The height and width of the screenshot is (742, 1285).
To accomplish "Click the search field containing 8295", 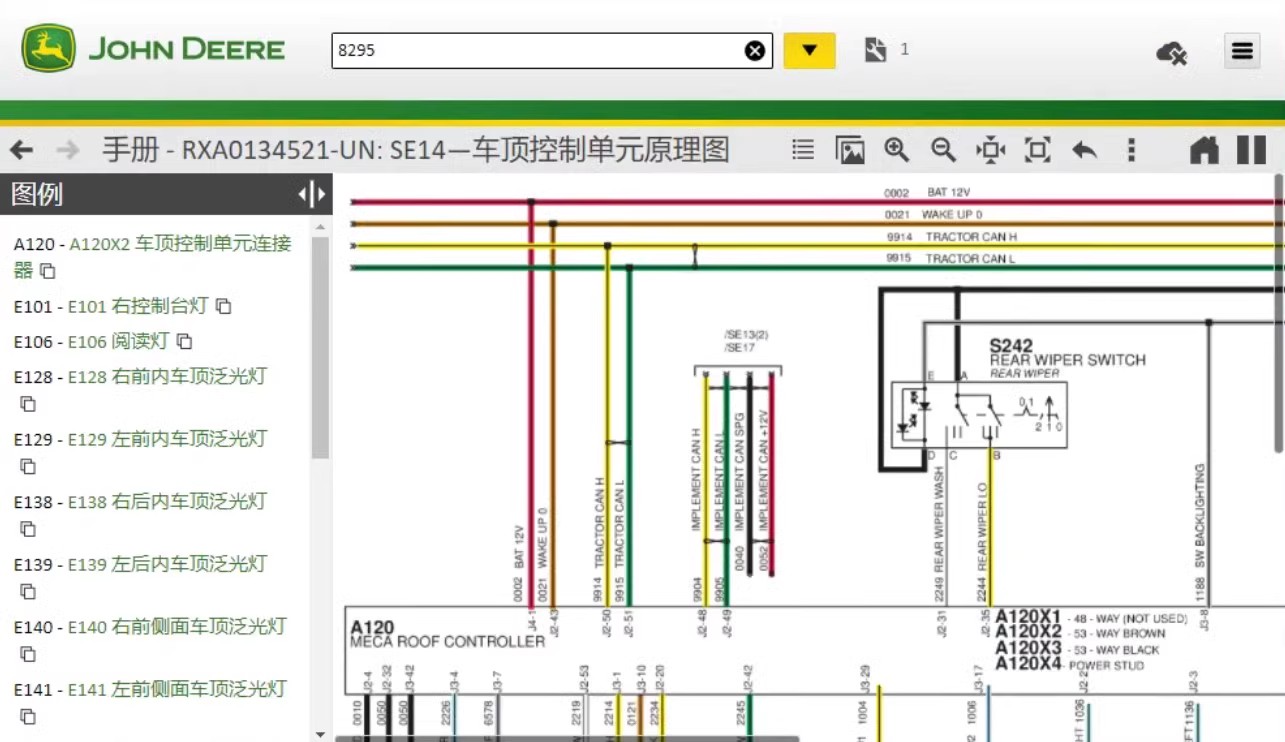I will click(x=551, y=51).
